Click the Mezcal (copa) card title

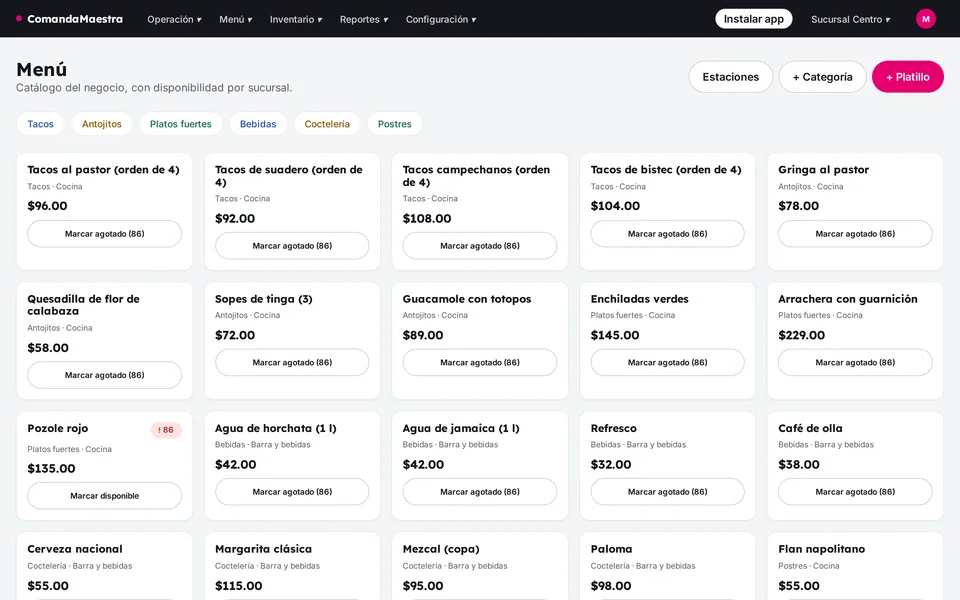pyautogui.click(x=441, y=549)
